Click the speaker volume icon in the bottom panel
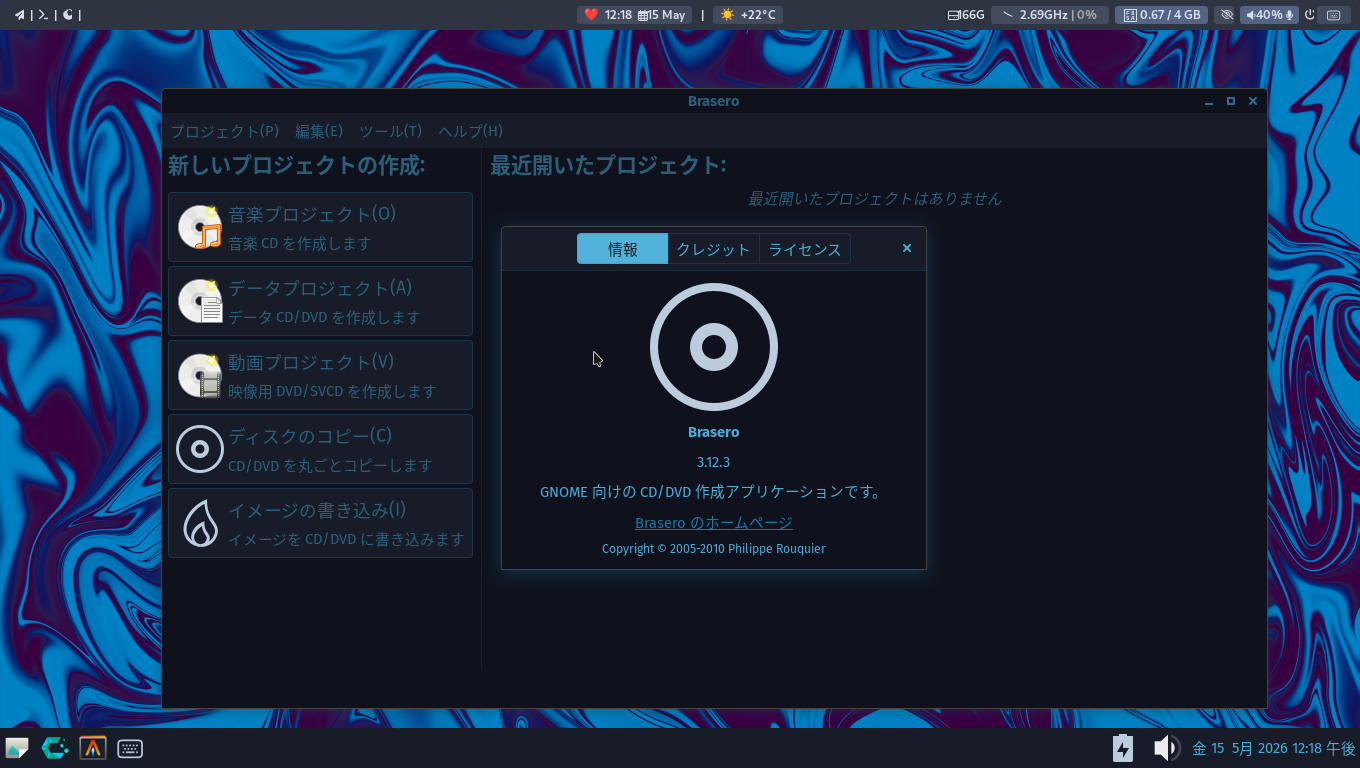 coord(1165,748)
